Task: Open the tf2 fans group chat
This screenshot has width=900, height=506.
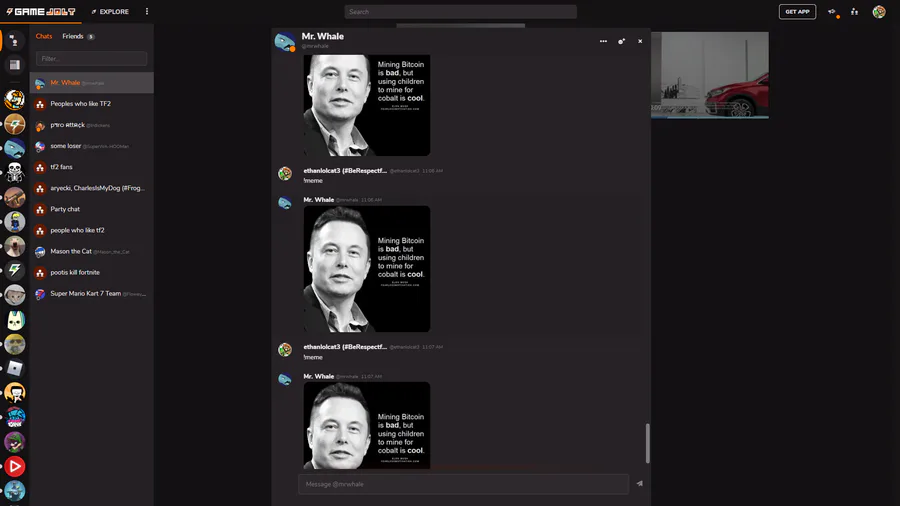Action: (x=92, y=167)
